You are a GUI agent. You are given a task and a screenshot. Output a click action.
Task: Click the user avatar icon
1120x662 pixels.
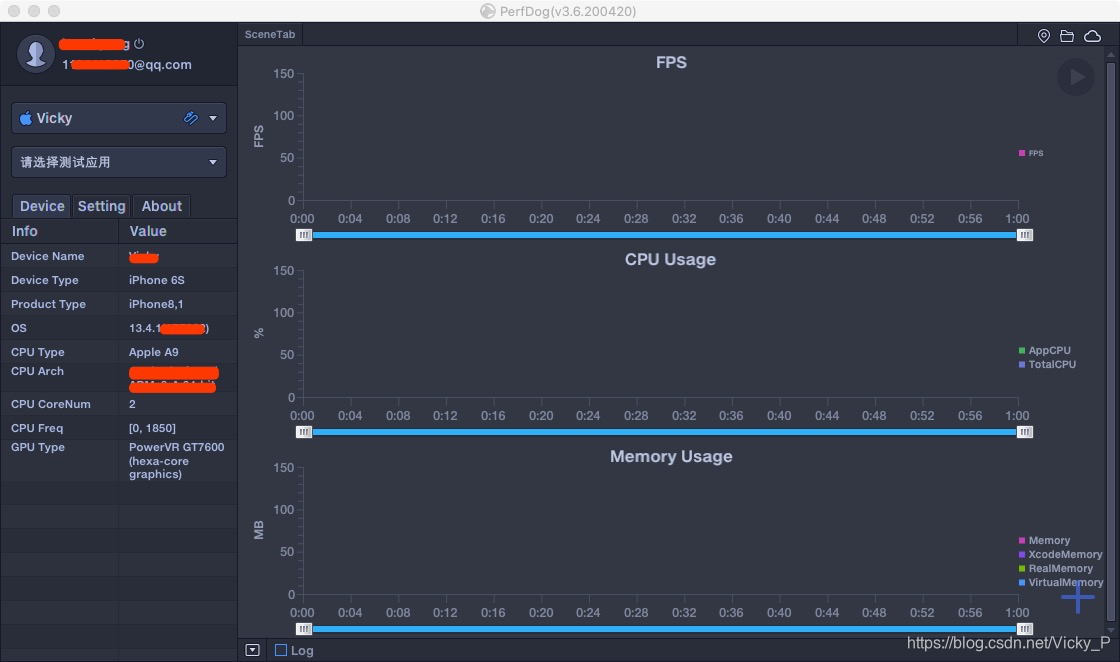tap(36, 54)
